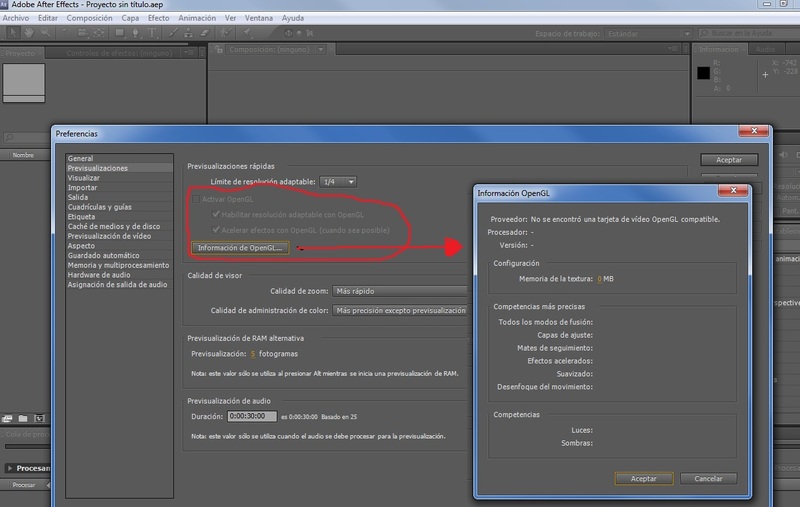This screenshot has height=507, width=800.
Task: Click the black color swatch in Información
Action: pos(704,73)
